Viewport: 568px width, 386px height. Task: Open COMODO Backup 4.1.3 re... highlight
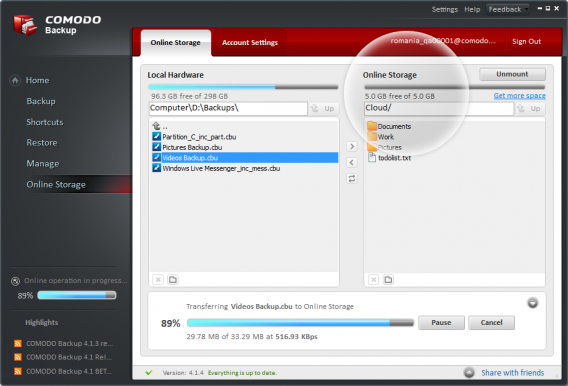point(70,343)
